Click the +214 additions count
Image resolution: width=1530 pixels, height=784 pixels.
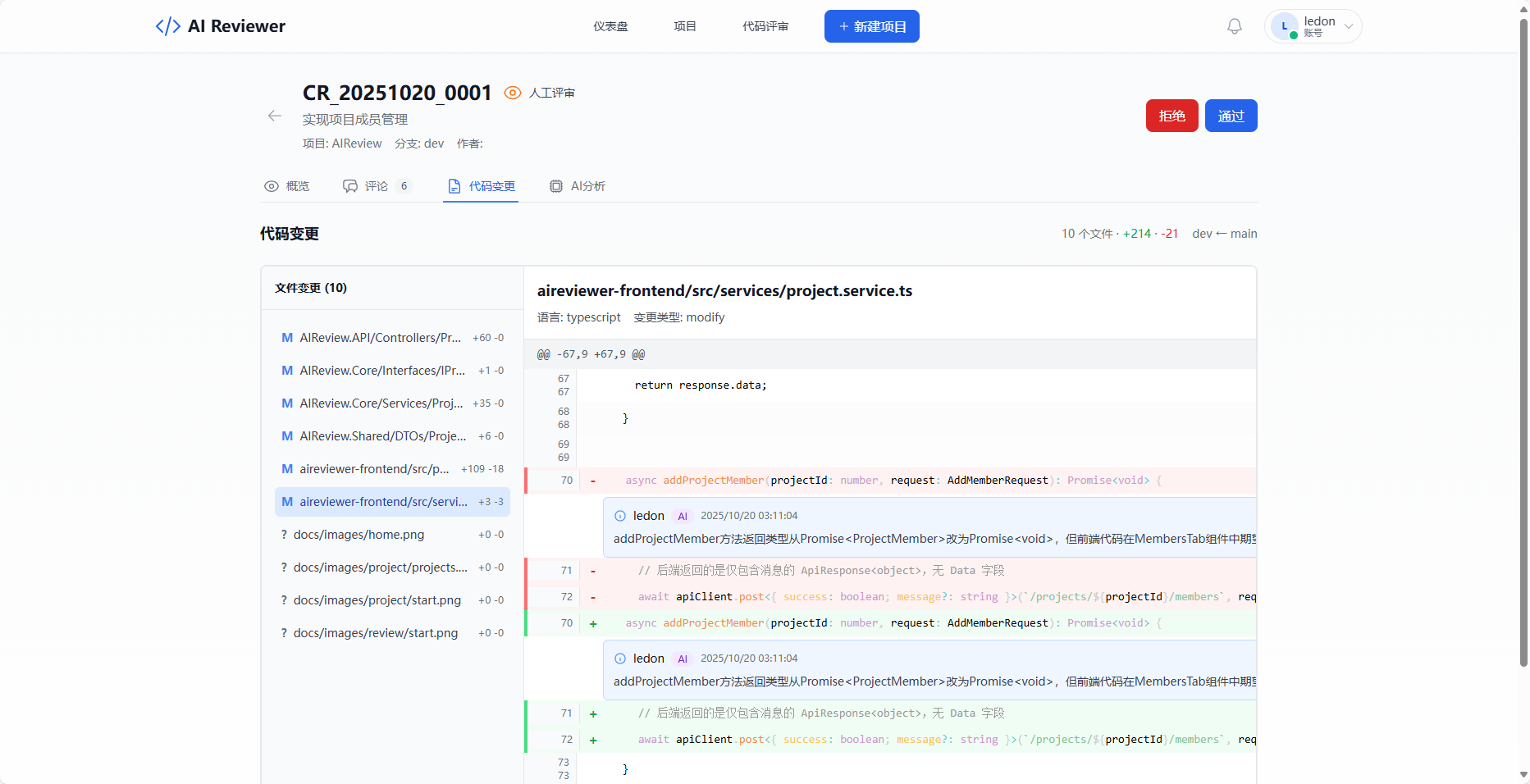1137,234
